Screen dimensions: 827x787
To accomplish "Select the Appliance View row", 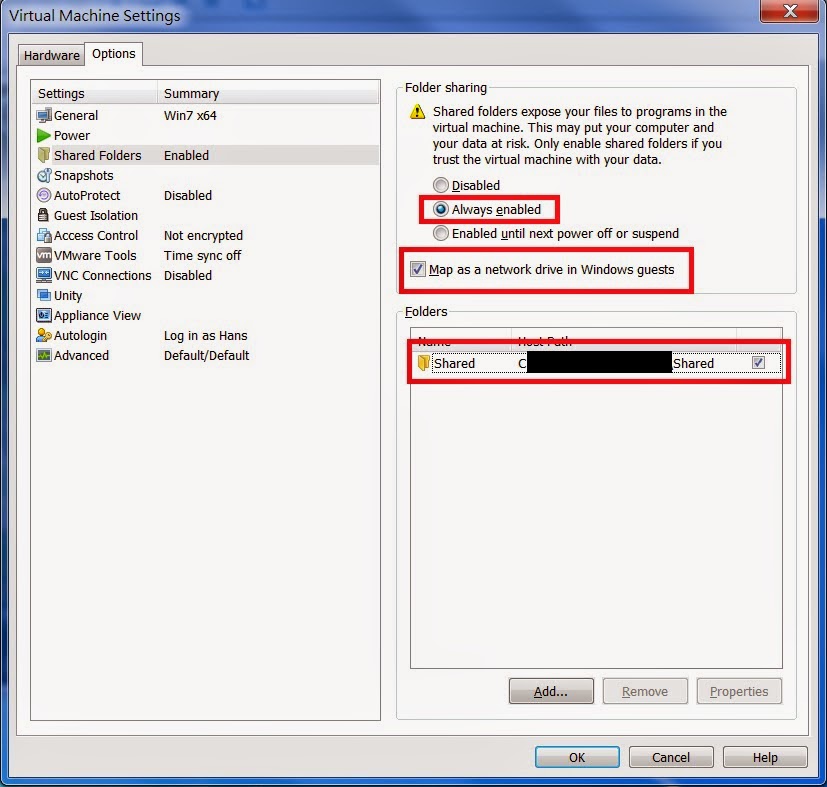I will click(205, 315).
